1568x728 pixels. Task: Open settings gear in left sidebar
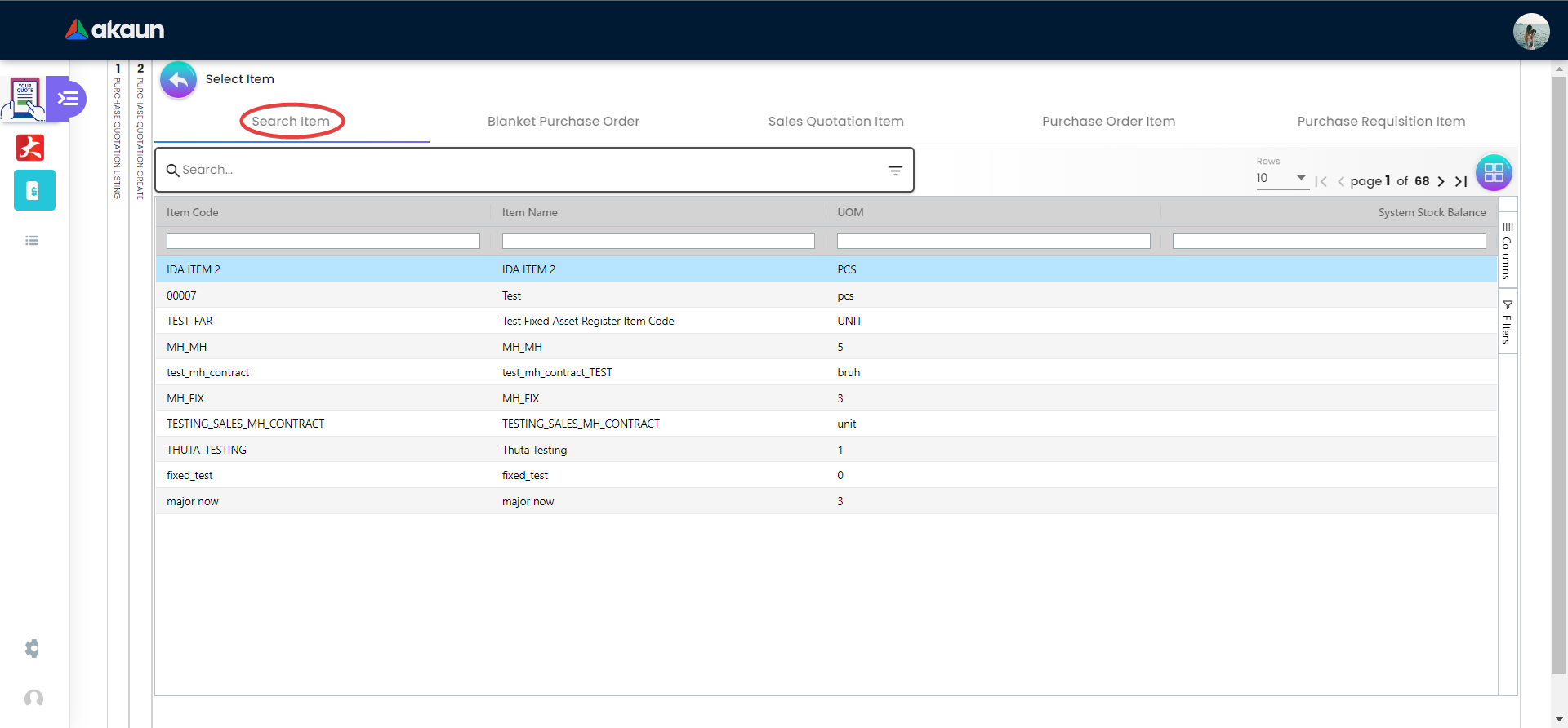(x=33, y=648)
